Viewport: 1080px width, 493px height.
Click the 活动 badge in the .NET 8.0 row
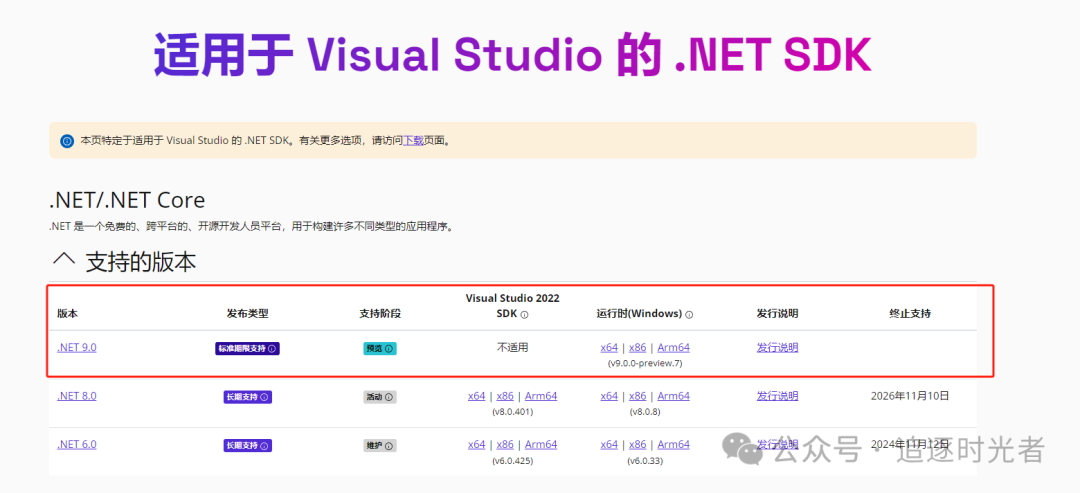pyautogui.click(x=380, y=397)
